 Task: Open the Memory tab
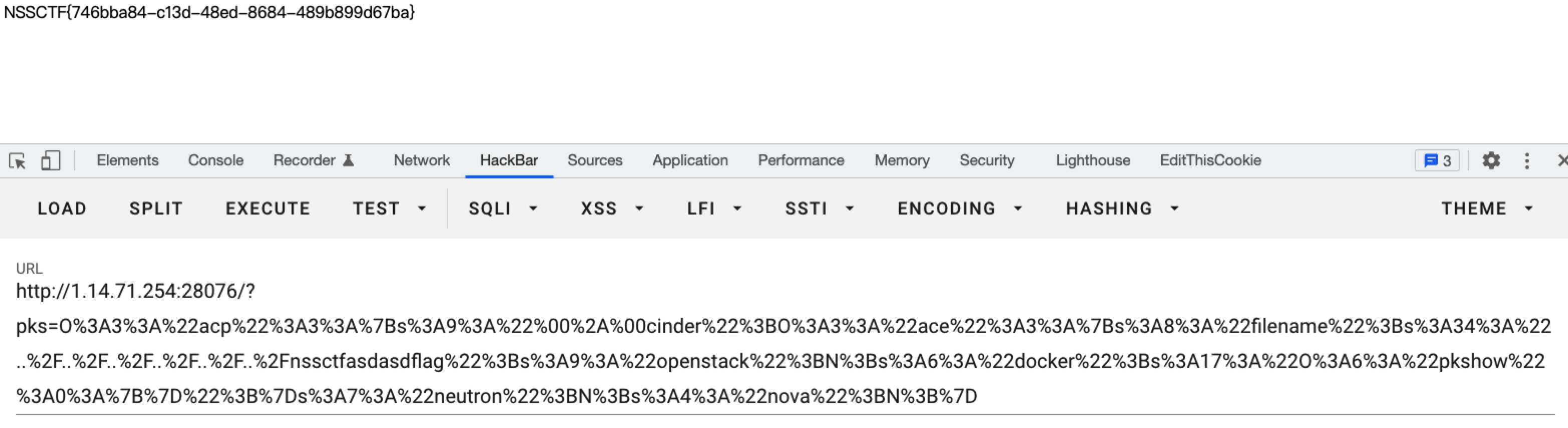902,160
